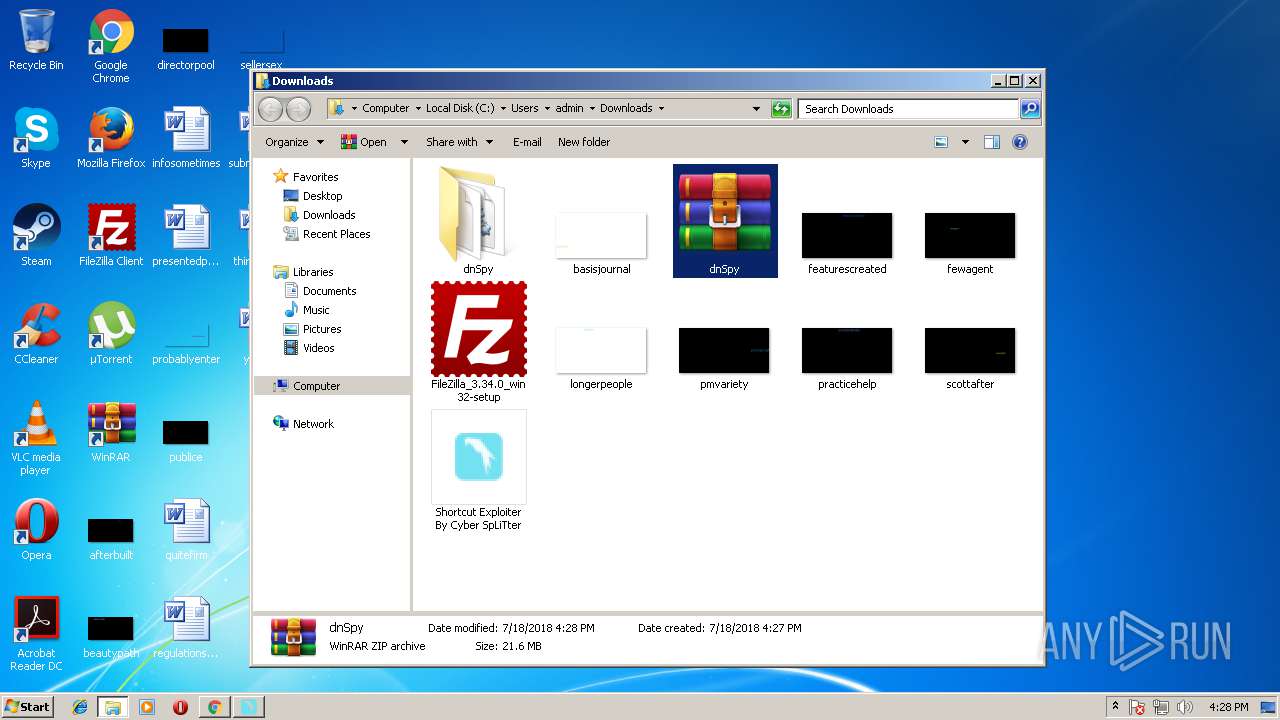Show hidden system tray icons

pyautogui.click(x=1115, y=707)
